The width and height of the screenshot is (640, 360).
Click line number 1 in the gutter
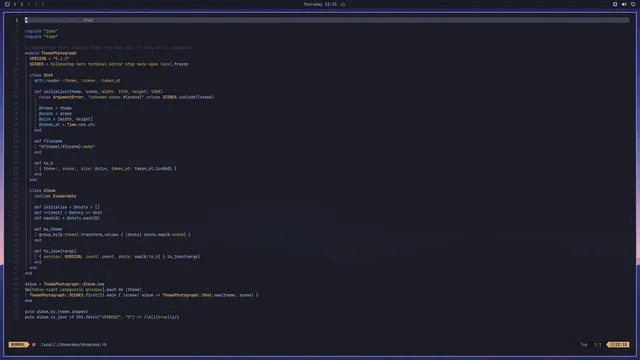[x=17, y=20]
